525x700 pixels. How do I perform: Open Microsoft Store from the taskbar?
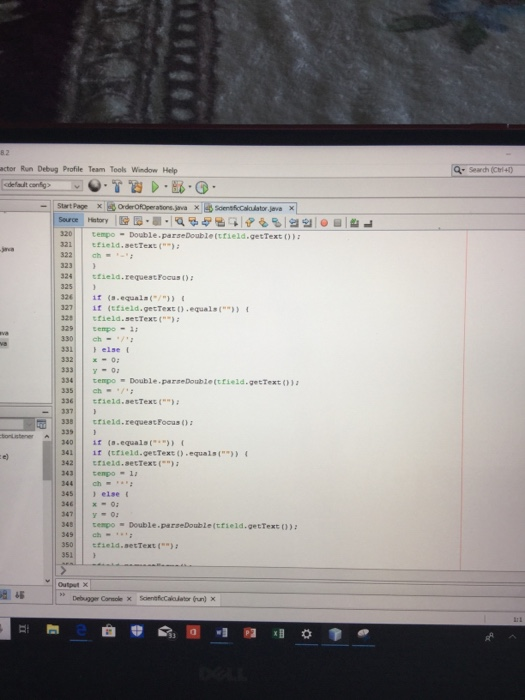108,630
